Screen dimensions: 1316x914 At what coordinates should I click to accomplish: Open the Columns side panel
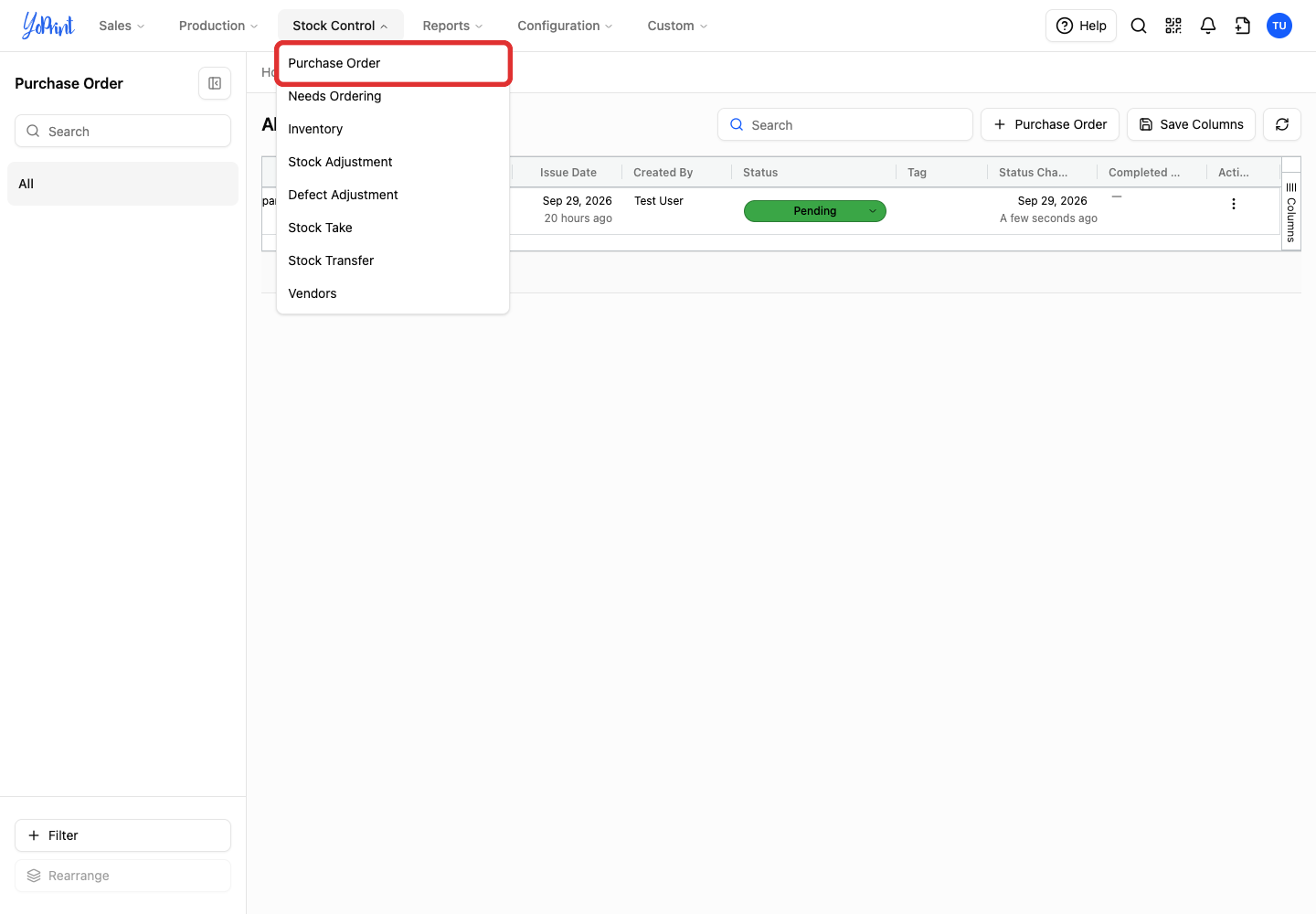click(1291, 212)
